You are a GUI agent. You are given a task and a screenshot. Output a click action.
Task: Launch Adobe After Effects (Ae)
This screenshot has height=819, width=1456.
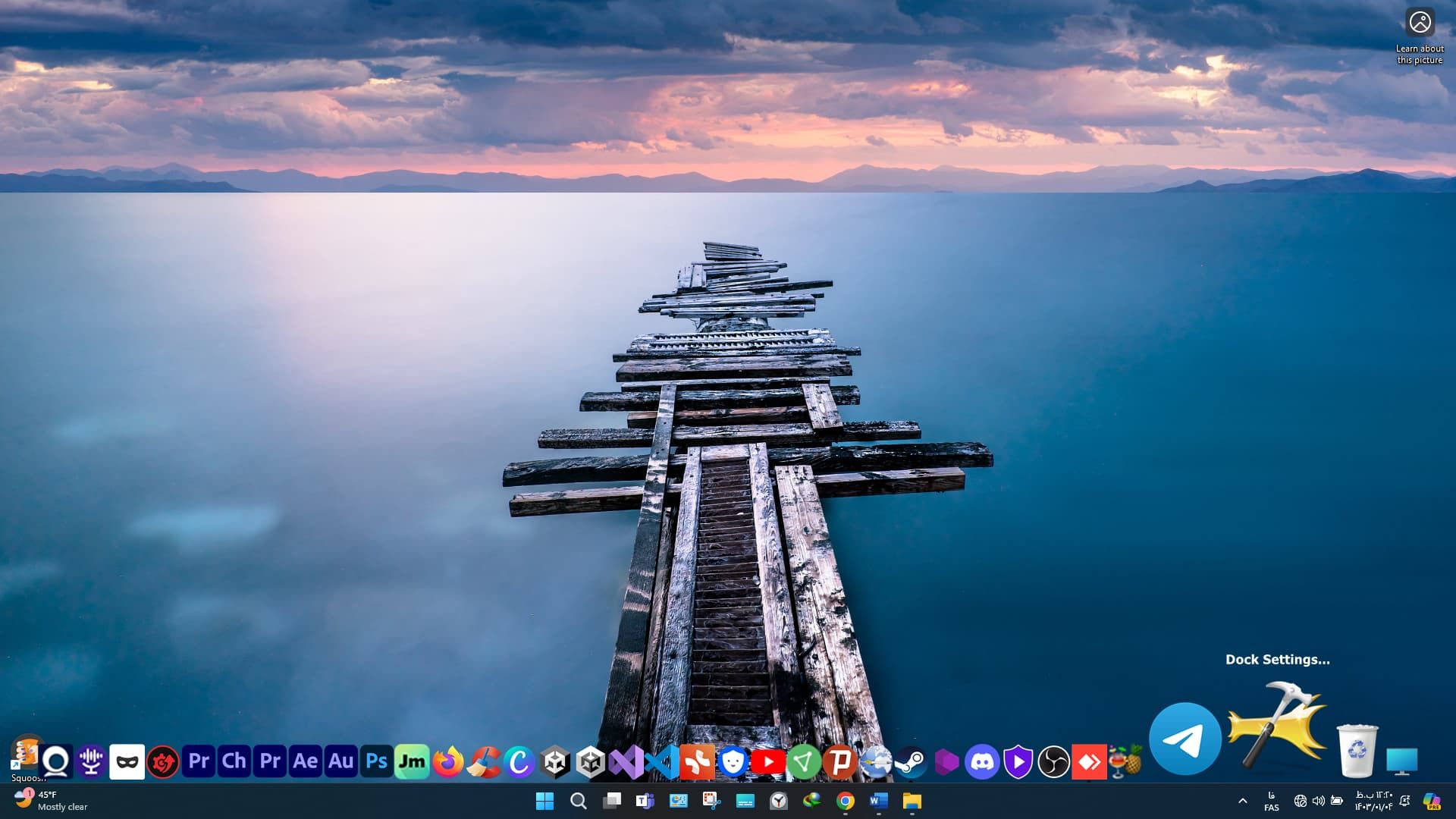pos(305,761)
